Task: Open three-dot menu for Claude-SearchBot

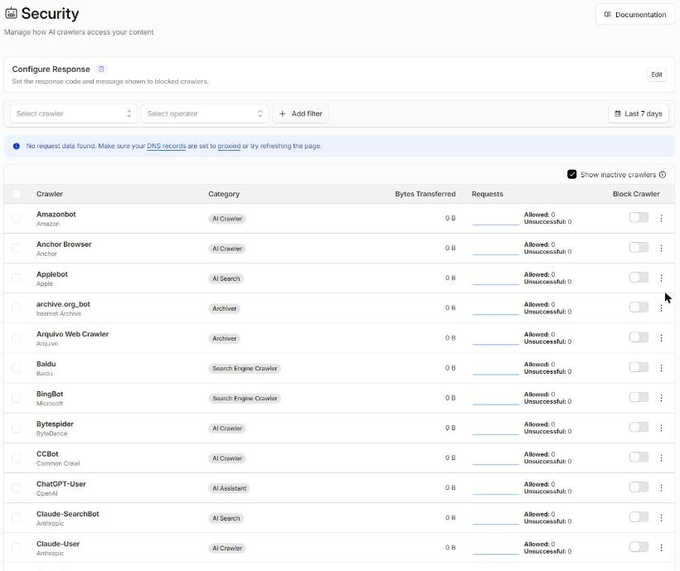Action: coord(661,517)
